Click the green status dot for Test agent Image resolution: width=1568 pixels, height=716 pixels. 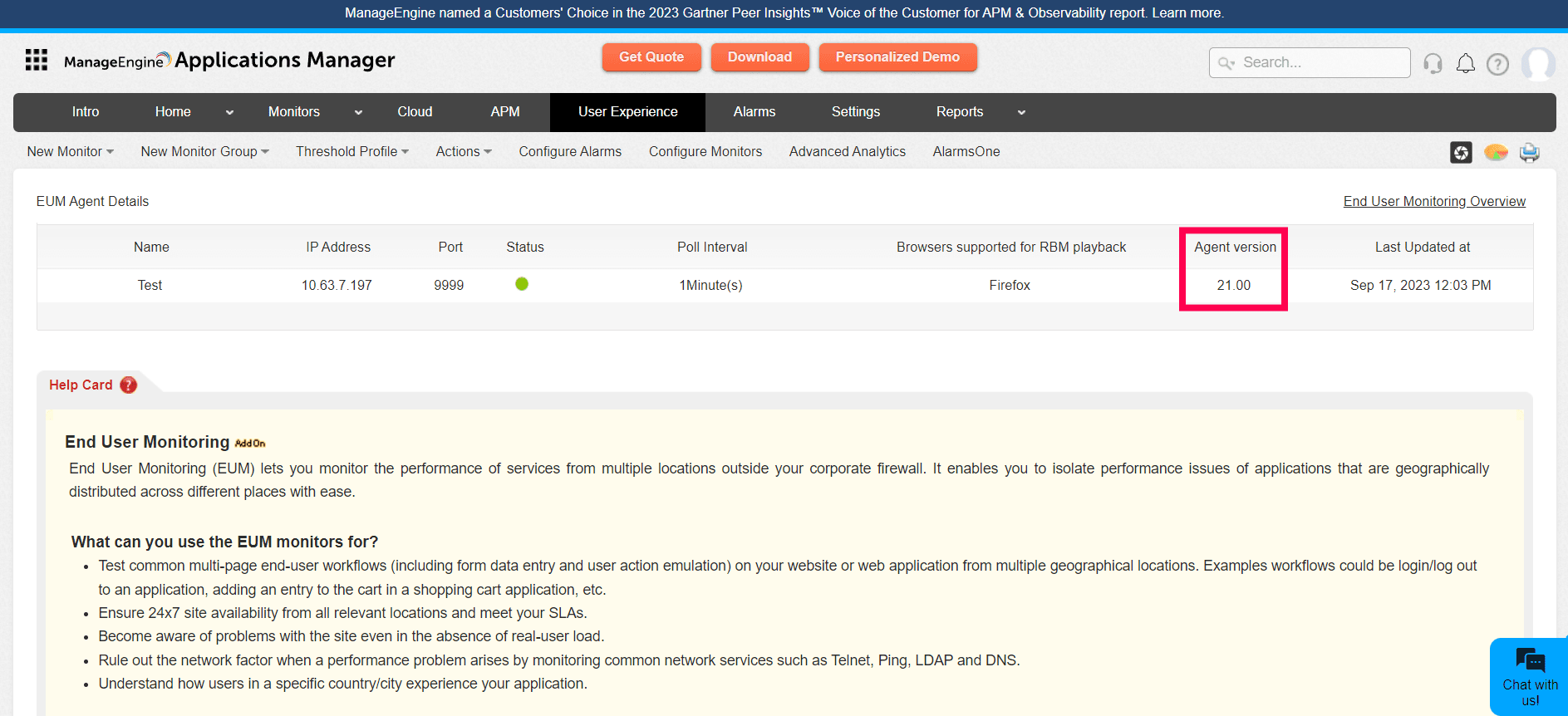point(522,284)
